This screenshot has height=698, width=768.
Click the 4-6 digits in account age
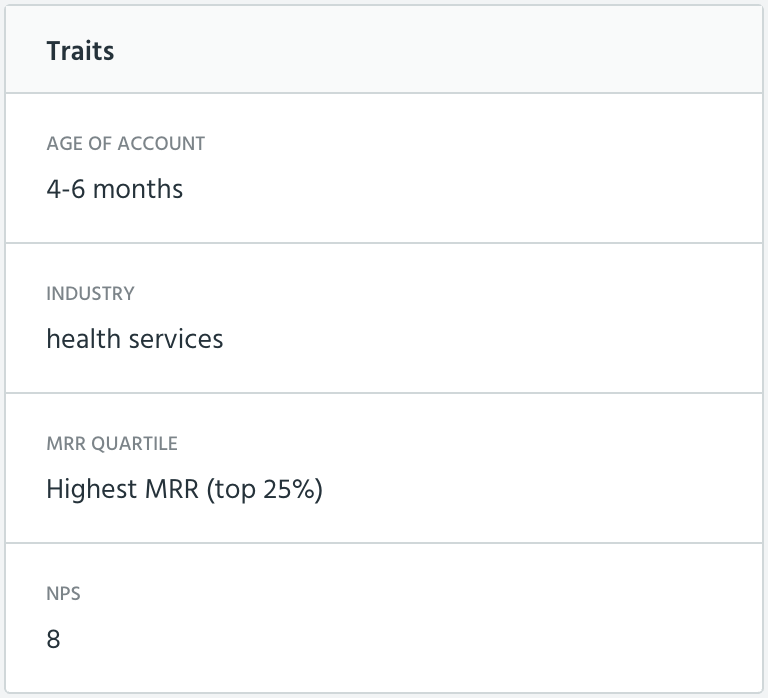[66, 189]
